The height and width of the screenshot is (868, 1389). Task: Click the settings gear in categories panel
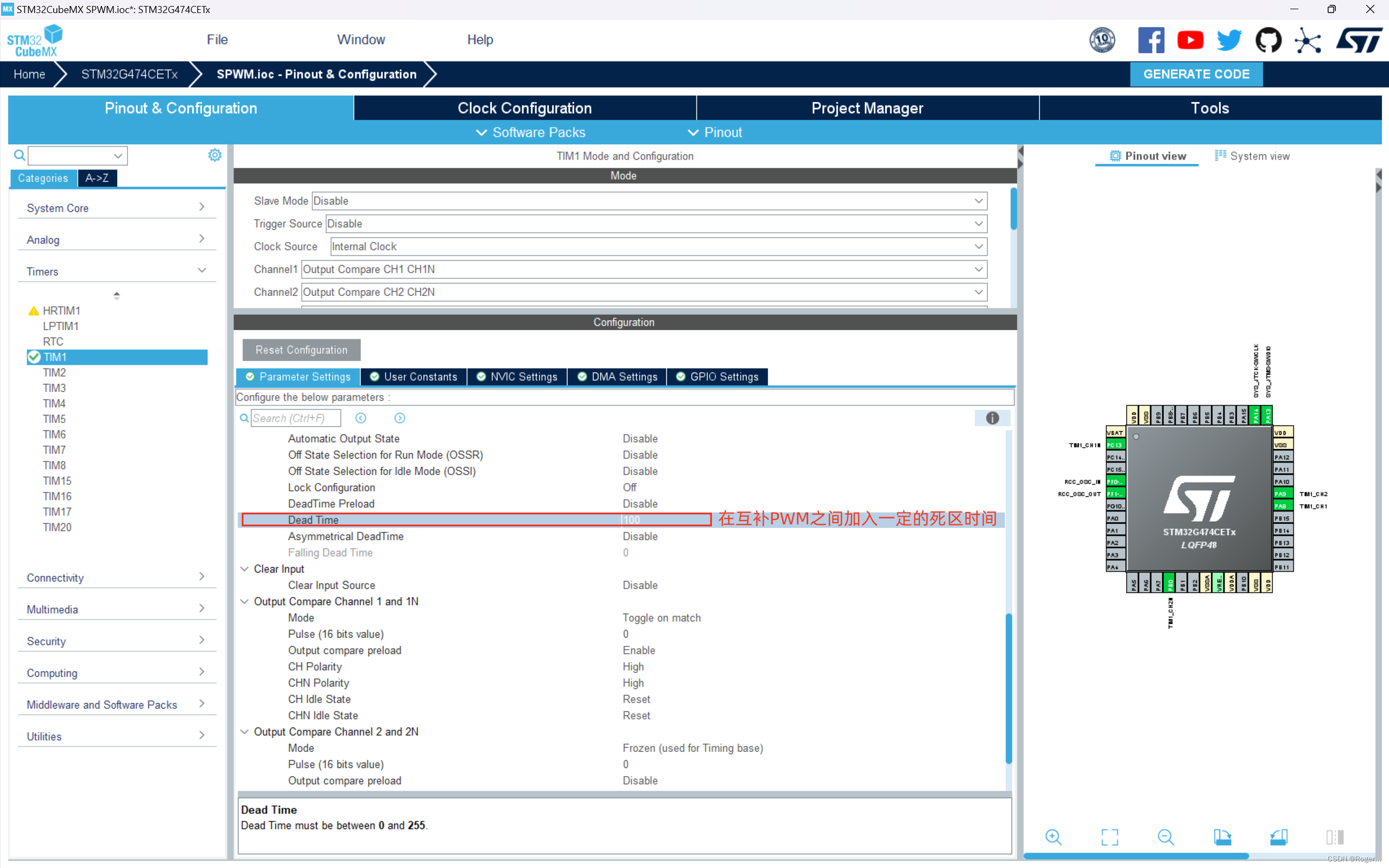(x=214, y=155)
